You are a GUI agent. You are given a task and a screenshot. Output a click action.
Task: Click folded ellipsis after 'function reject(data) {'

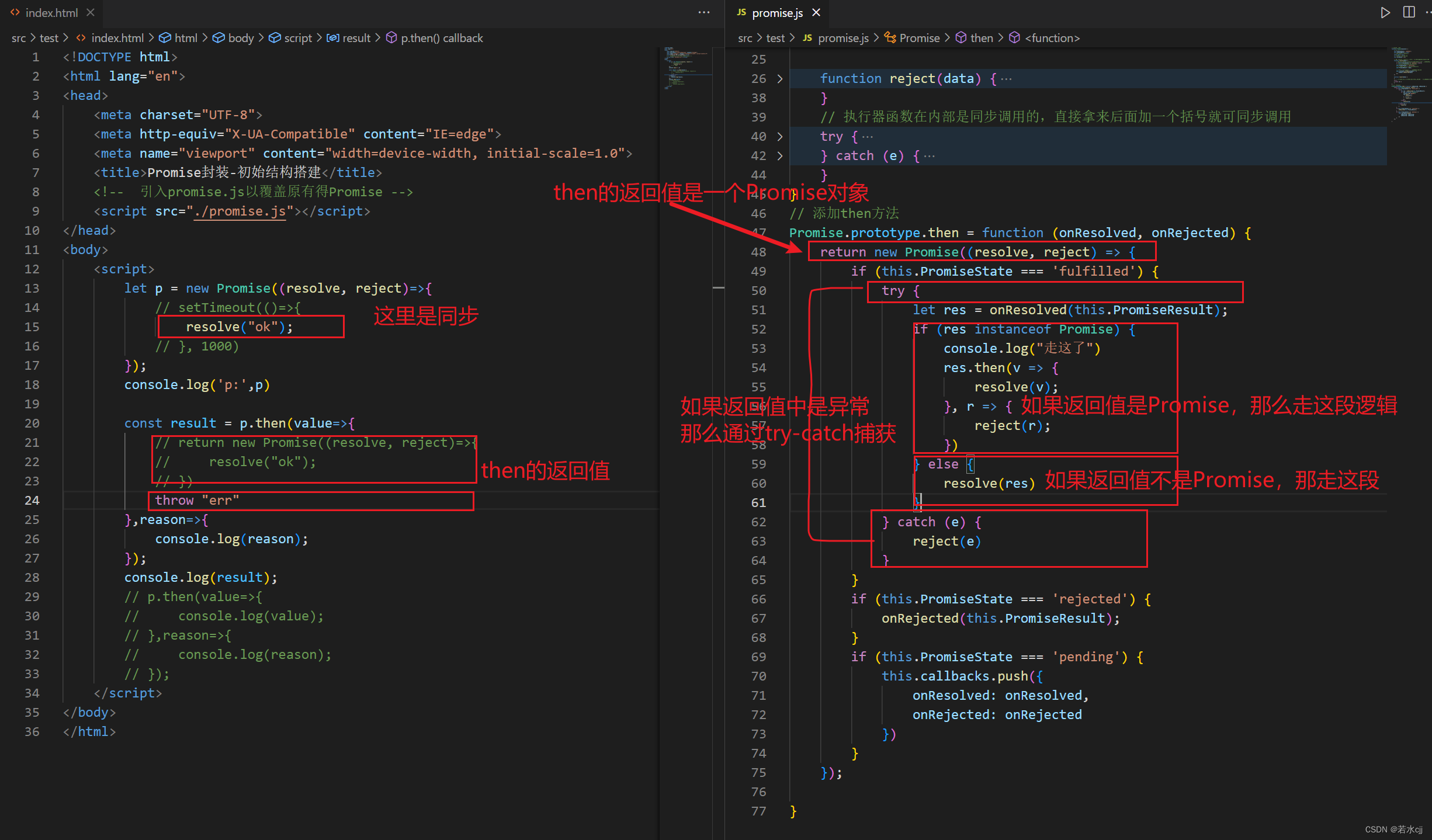[x=1006, y=78]
